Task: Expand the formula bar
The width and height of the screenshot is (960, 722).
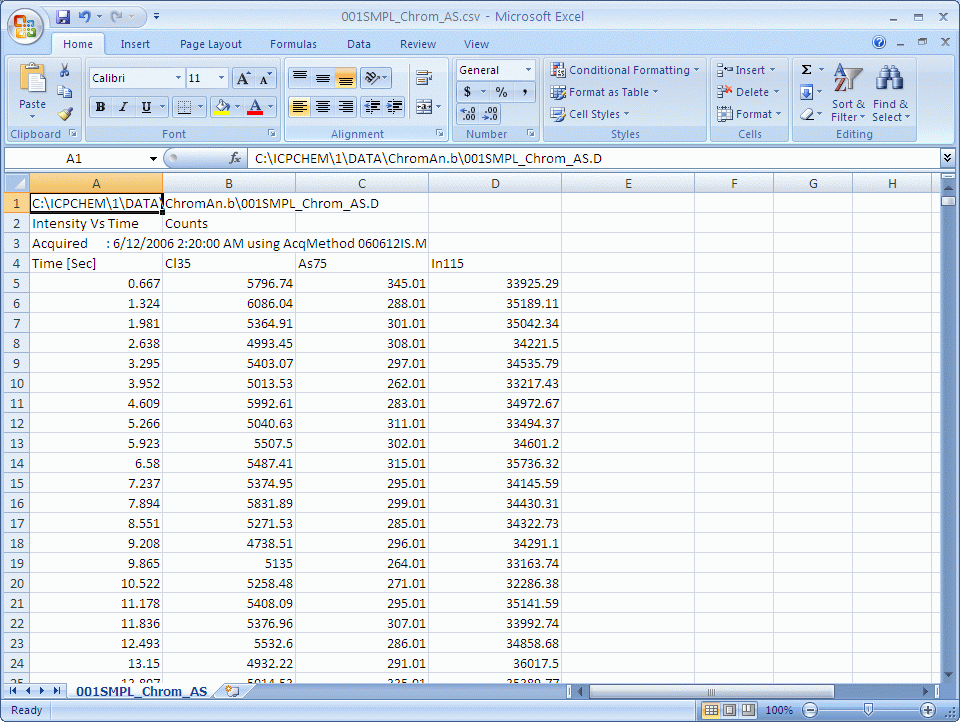Action: [947, 158]
